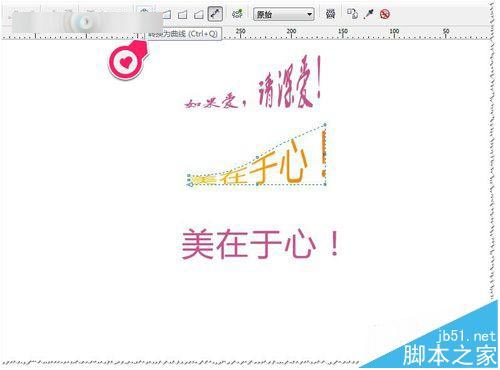
Task: Toggle the keep lines icon
Action: click(x=330, y=14)
